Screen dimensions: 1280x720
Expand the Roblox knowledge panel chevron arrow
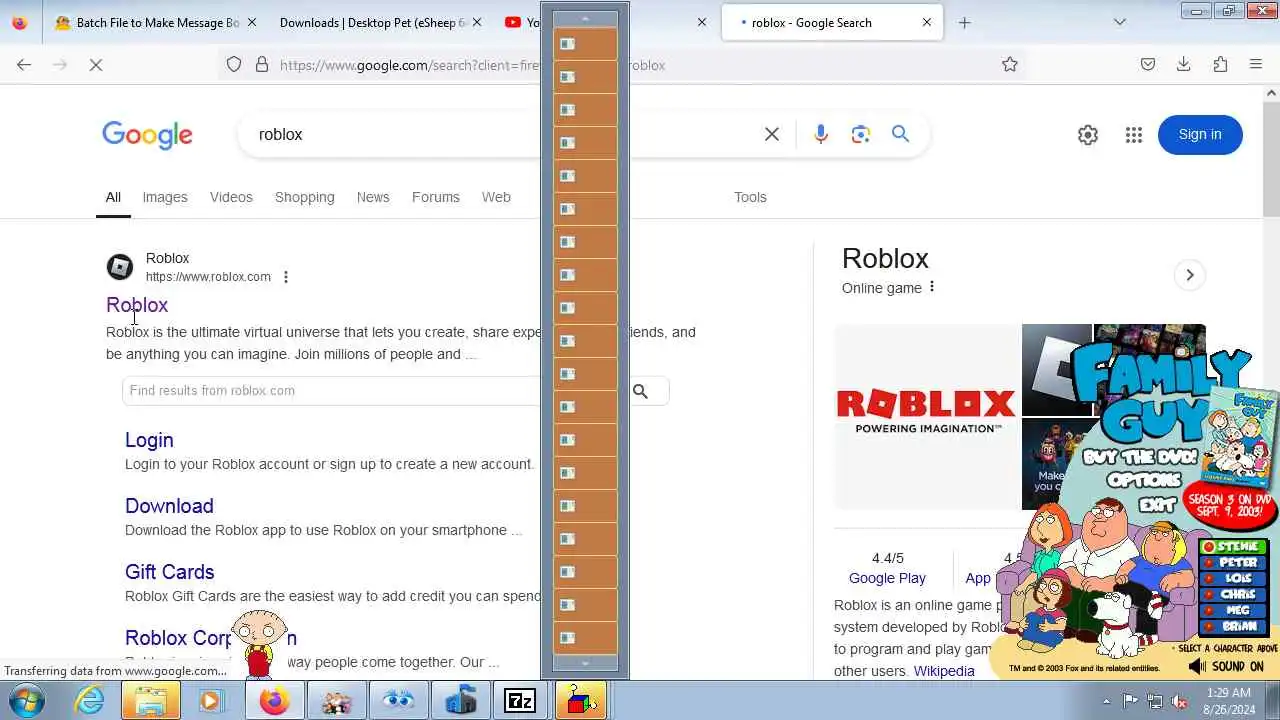pyautogui.click(x=1190, y=275)
